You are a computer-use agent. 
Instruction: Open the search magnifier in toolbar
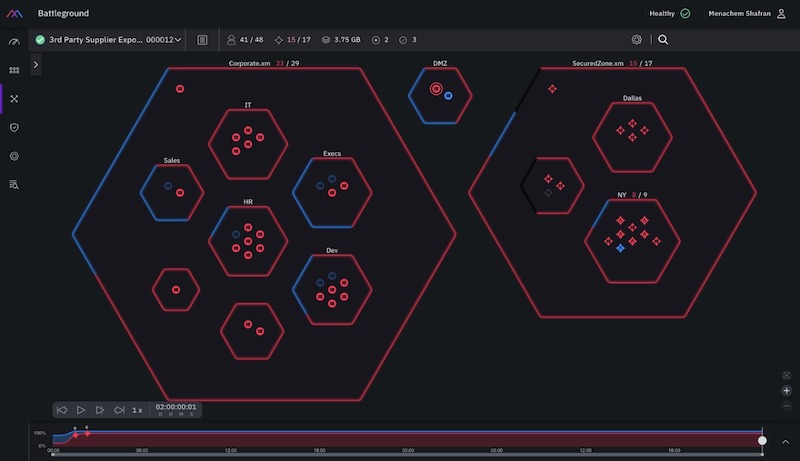point(663,39)
